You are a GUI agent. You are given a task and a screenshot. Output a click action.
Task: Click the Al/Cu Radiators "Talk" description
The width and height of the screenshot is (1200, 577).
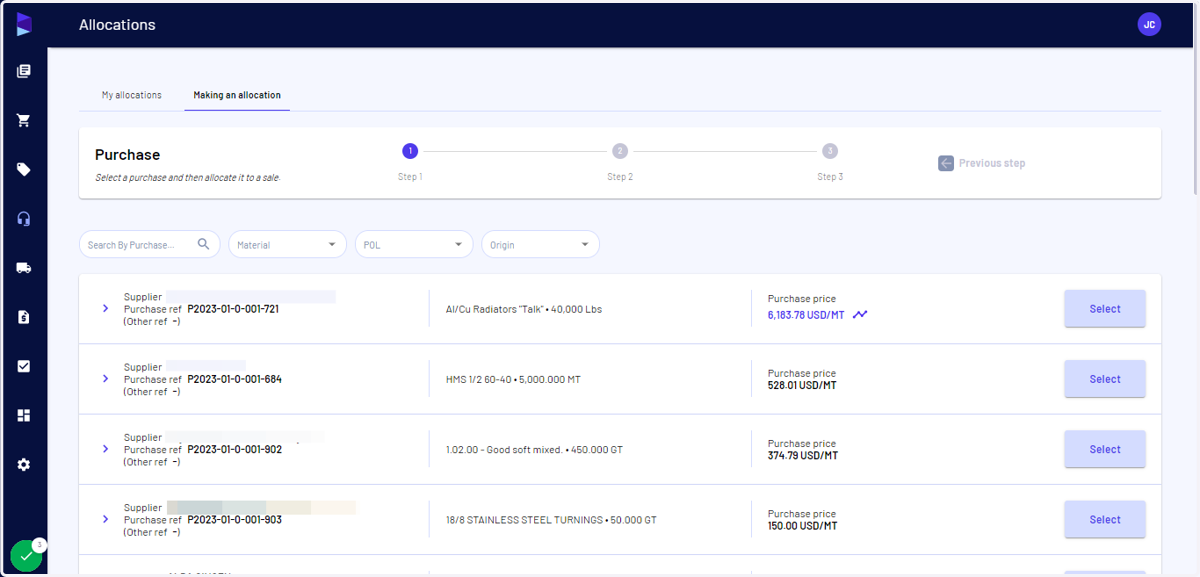tap(524, 309)
